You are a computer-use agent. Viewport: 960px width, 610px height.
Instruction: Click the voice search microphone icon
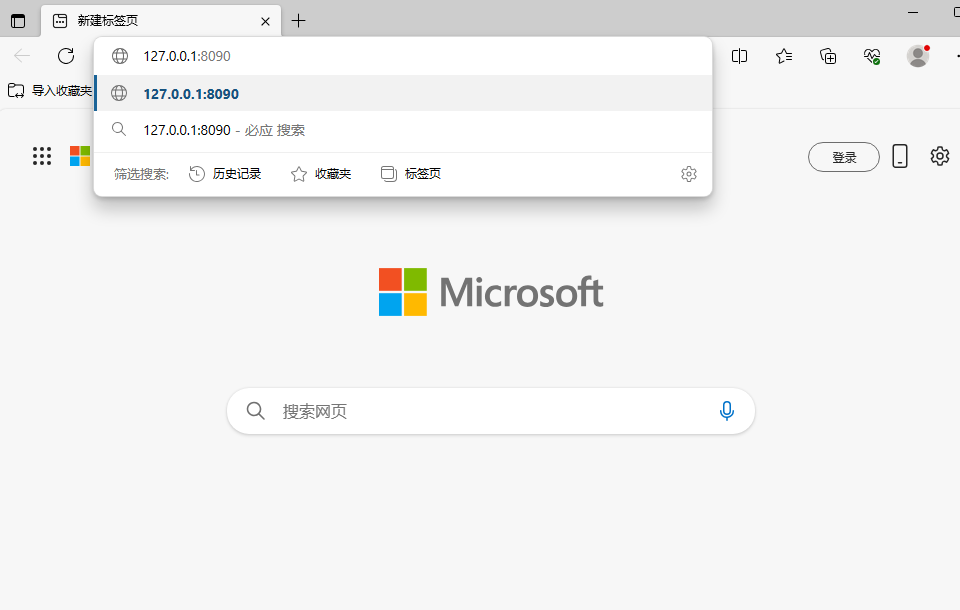726,410
